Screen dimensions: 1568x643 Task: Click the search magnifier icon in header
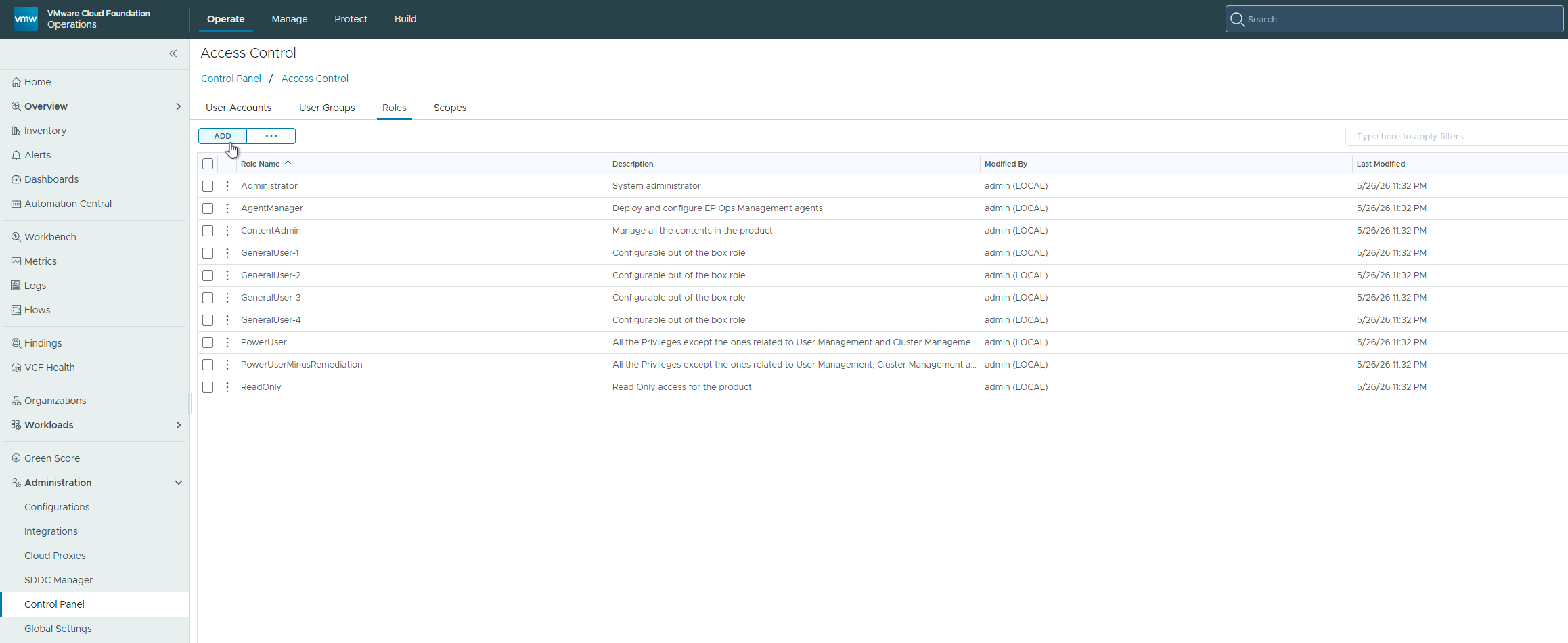[1237, 19]
